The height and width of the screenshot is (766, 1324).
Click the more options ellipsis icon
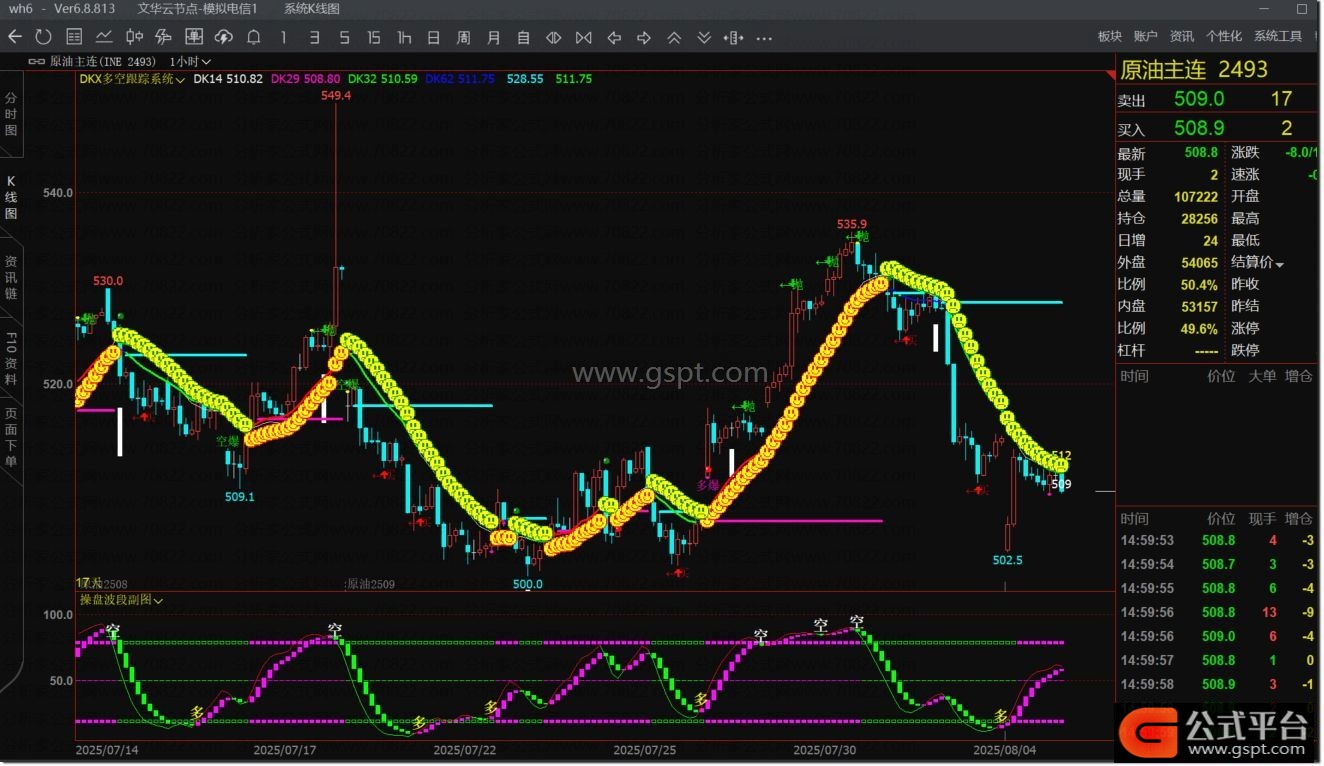[x=764, y=38]
